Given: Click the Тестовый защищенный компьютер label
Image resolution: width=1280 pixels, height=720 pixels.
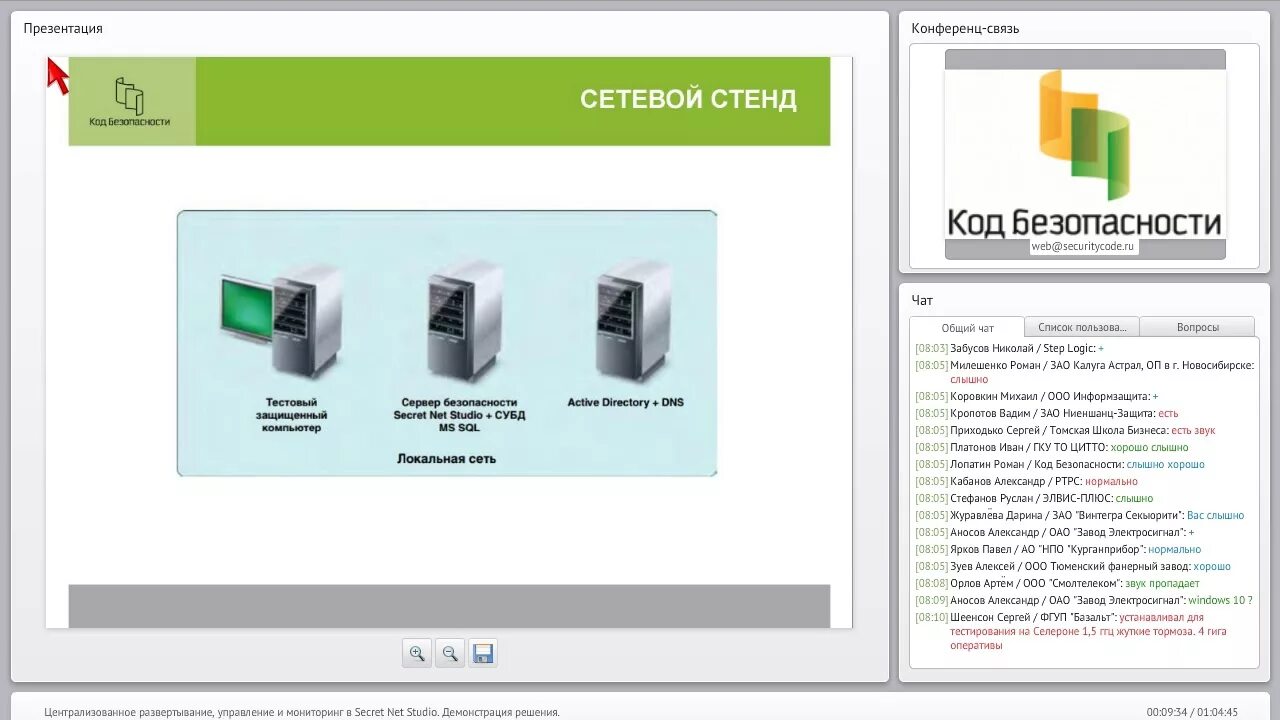Looking at the screenshot, I should coord(291,415).
